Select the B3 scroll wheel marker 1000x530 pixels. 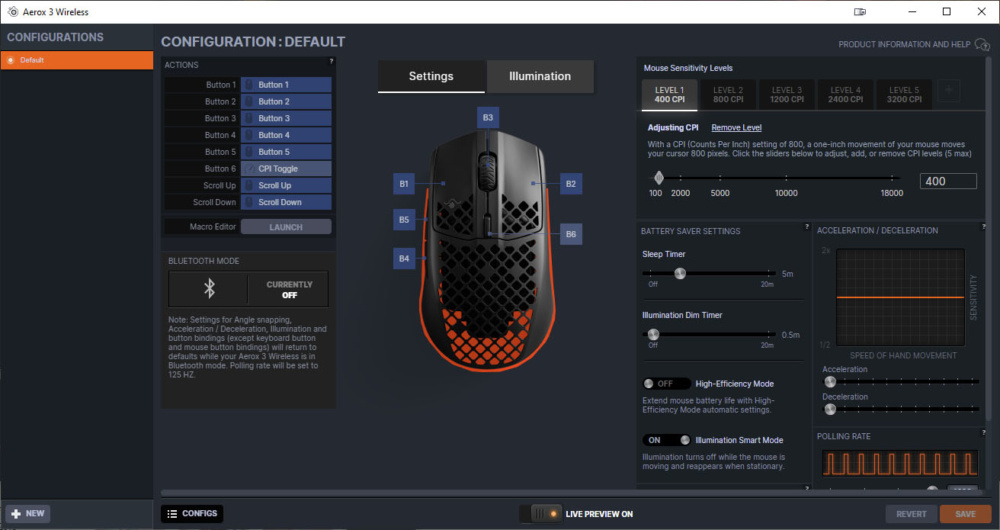(x=488, y=117)
